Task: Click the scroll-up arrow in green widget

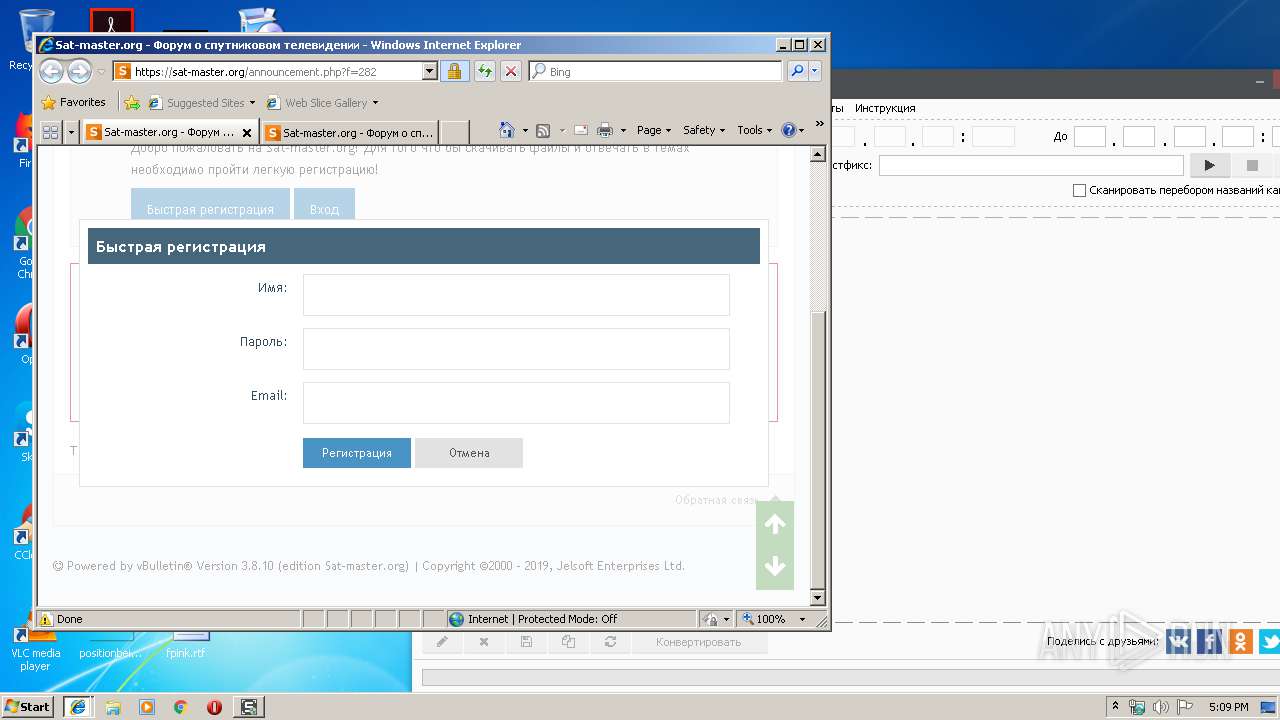Action: [x=775, y=524]
